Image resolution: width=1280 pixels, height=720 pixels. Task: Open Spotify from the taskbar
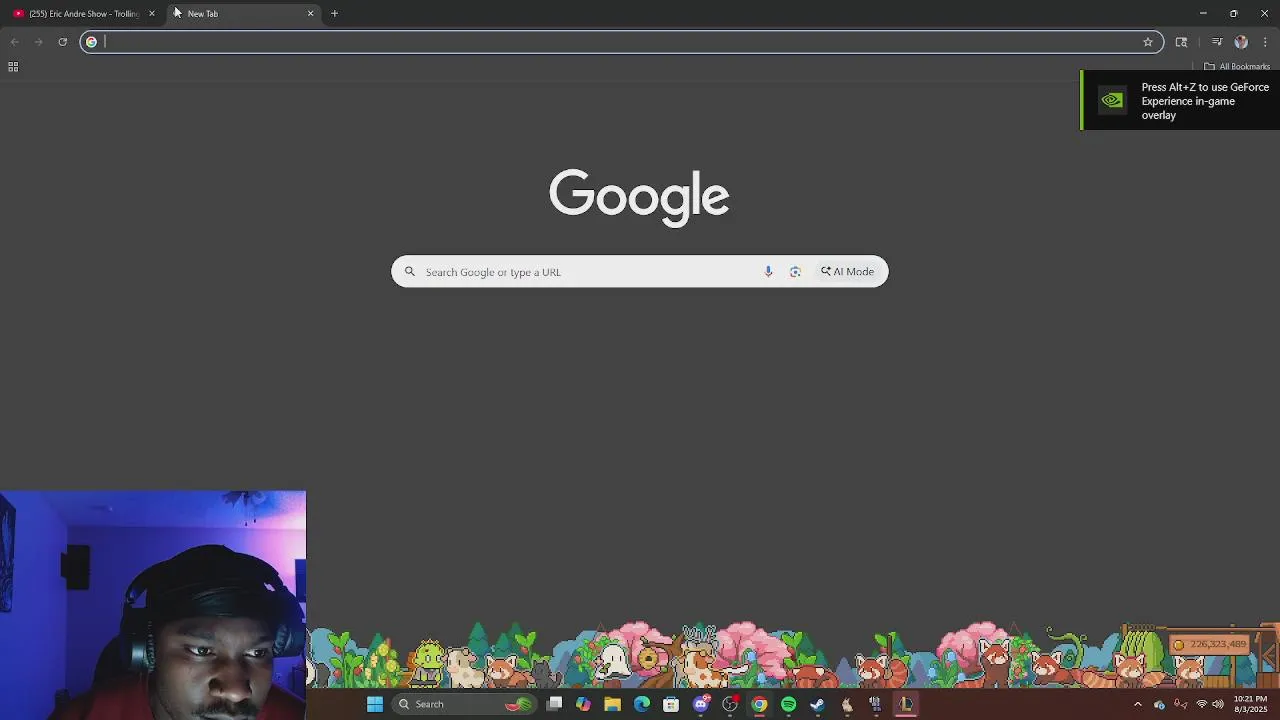click(x=788, y=704)
